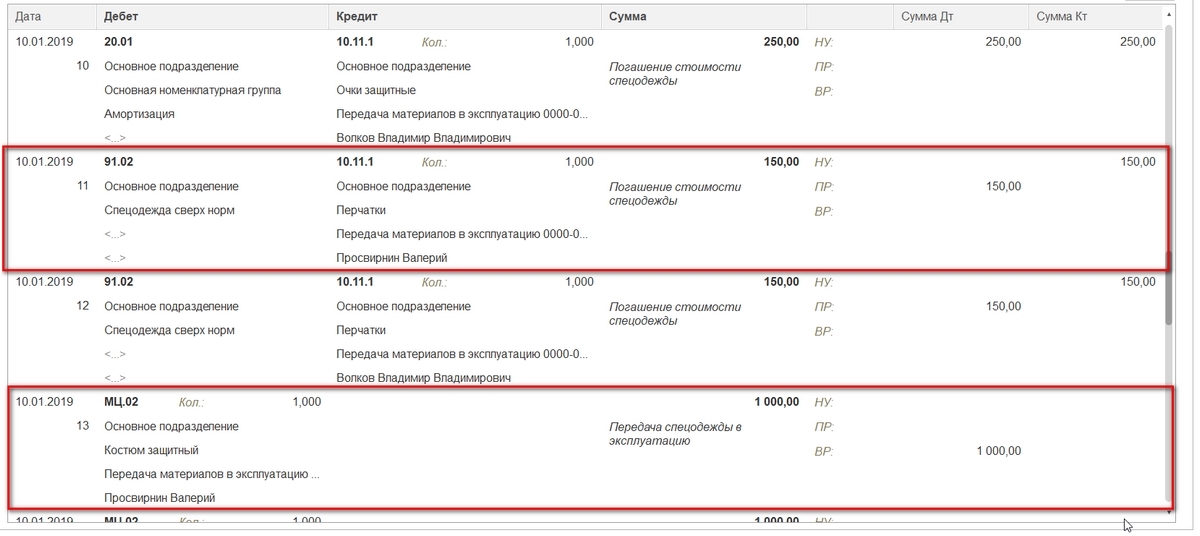Select debit account 20.01 in entry 10

[119, 42]
